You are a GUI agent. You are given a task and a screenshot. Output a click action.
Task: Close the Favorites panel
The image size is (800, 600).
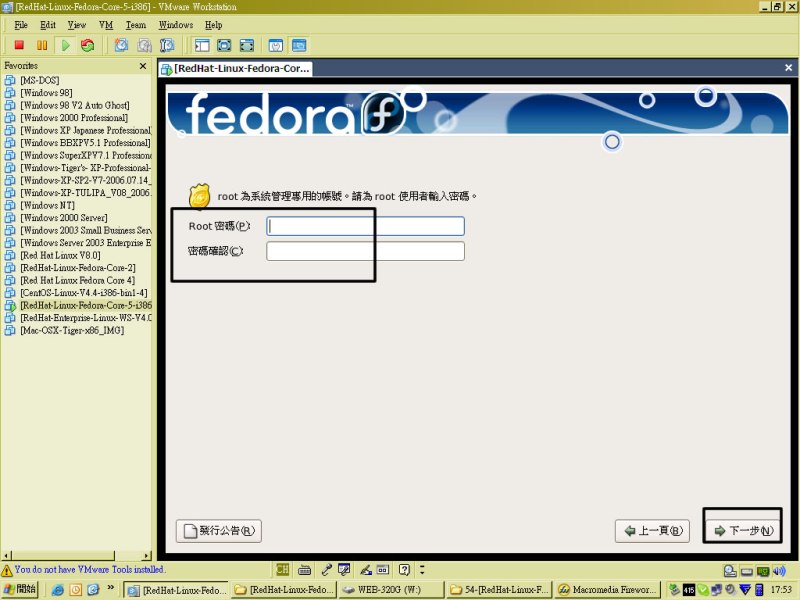[x=143, y=66]
